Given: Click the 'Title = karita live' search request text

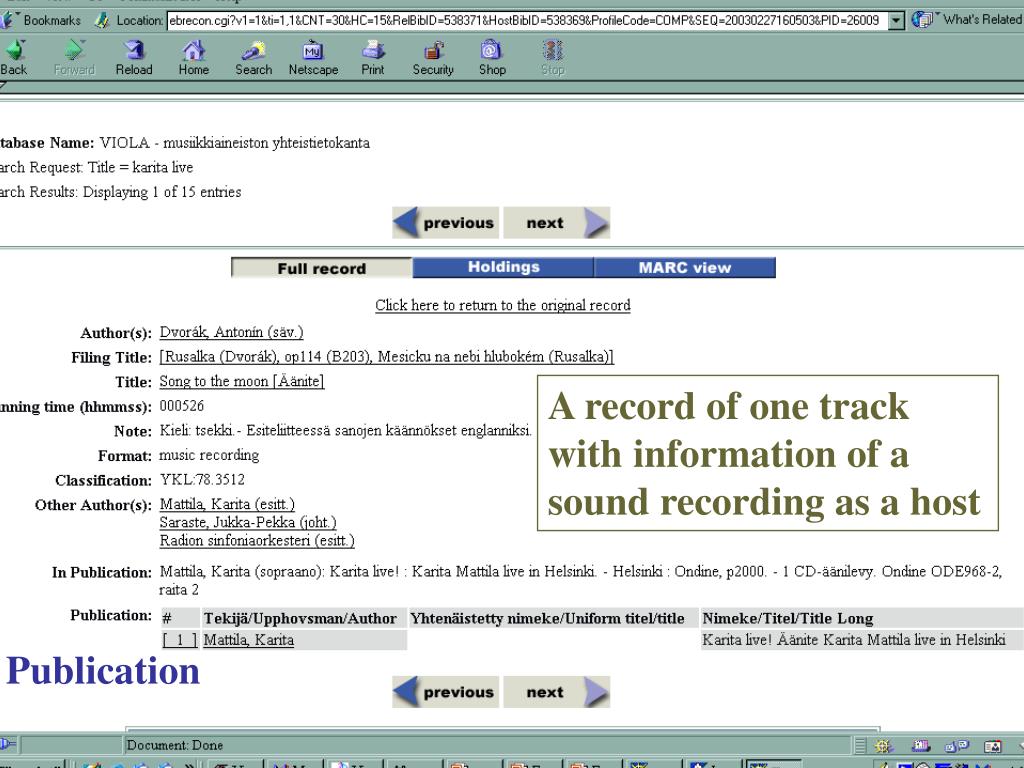Looking at the screenshot, I should [140, 167].
